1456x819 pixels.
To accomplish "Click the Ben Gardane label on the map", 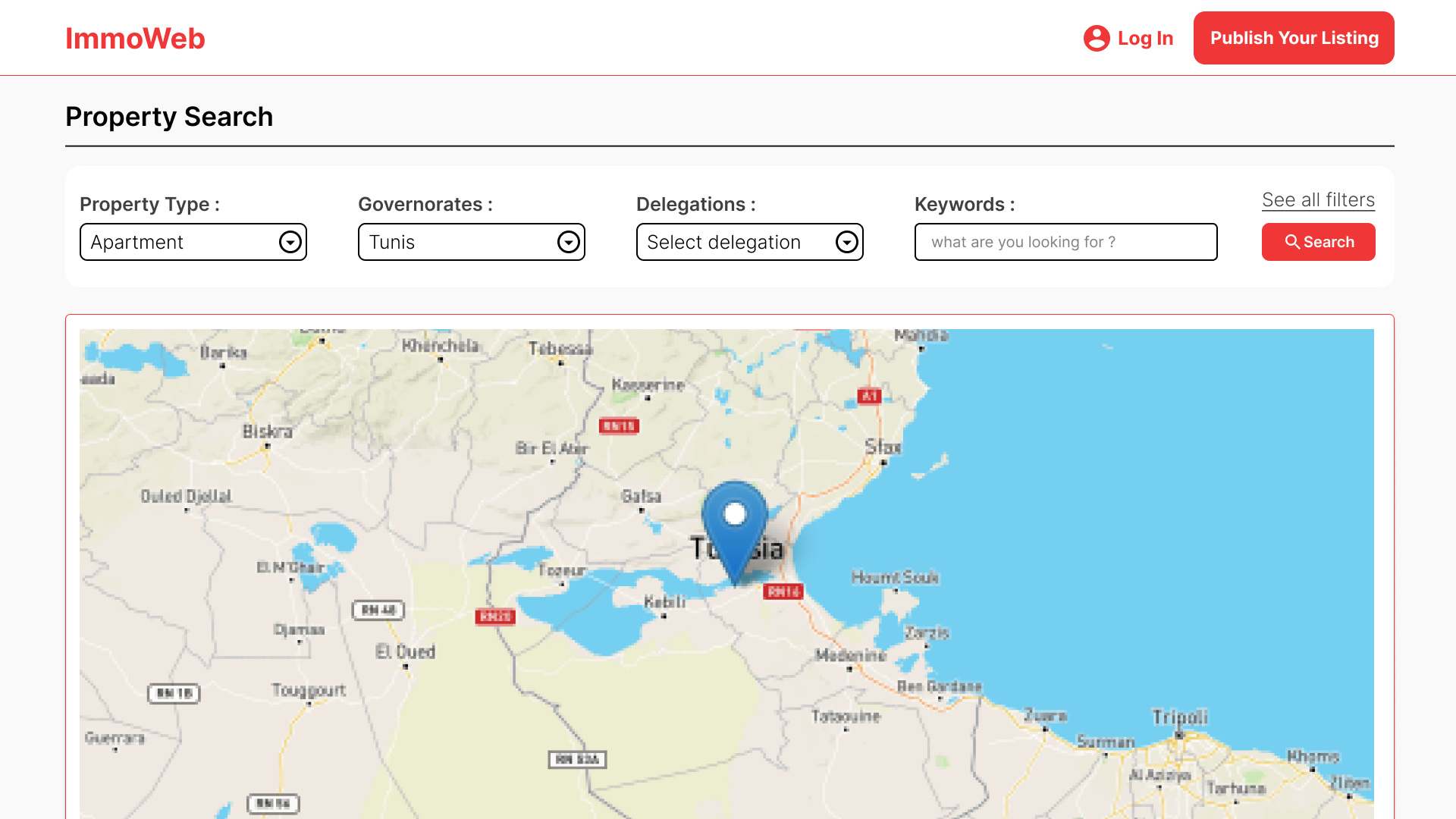I will [x=940, y=686].
